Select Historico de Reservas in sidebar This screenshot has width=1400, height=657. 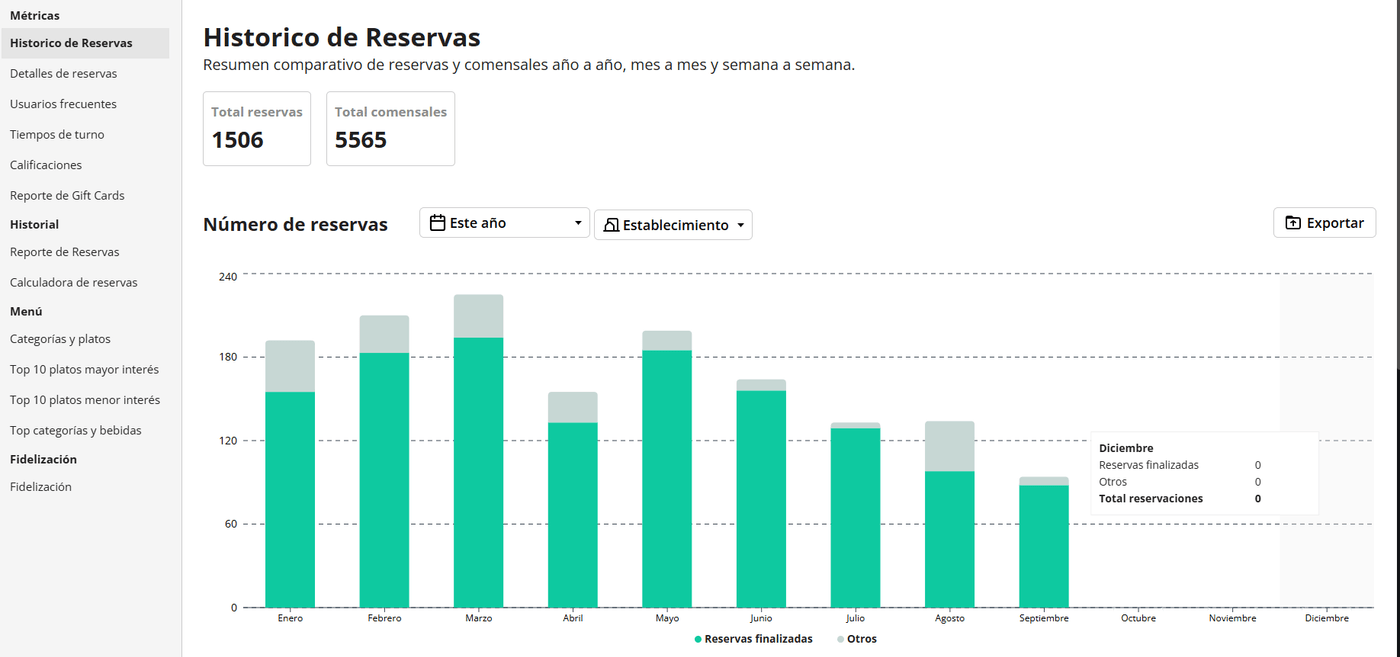(85, 43)
